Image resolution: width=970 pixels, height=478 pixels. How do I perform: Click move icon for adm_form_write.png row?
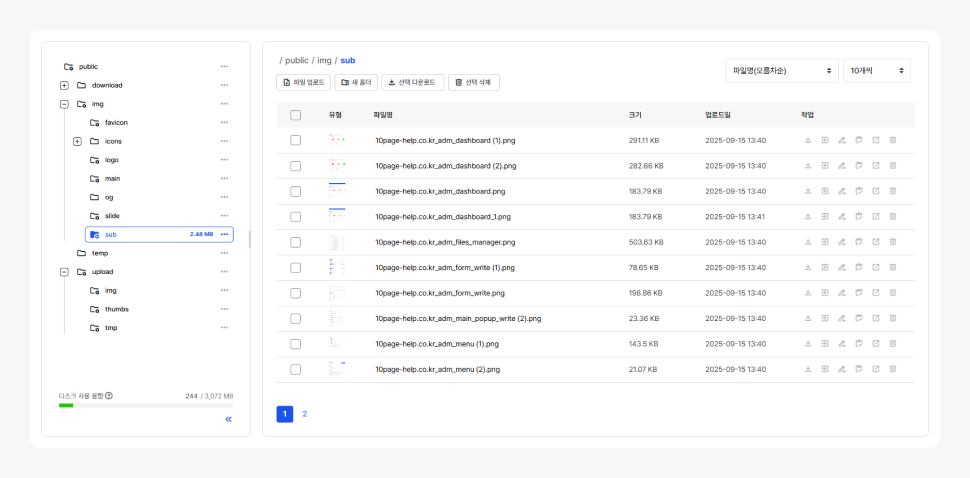pyautogui.click(x=825, y=293)
